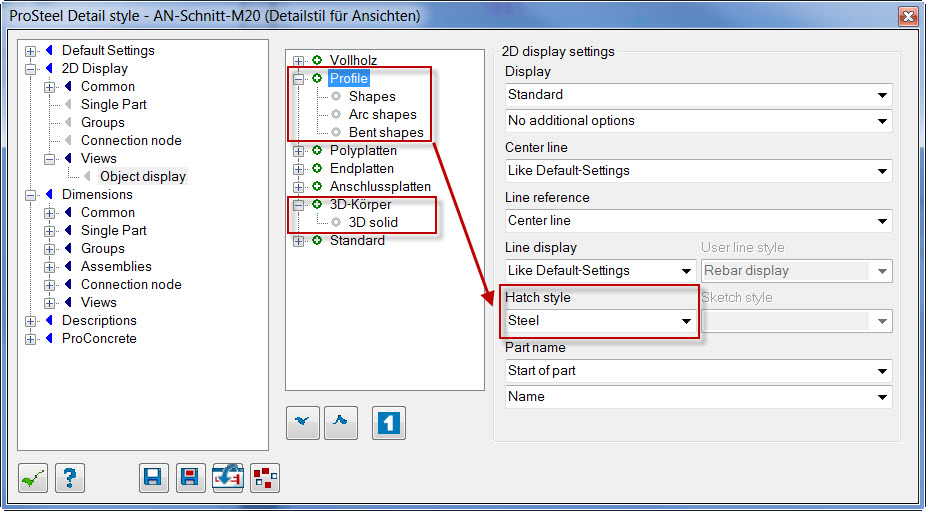Screen dimensions: 926x511
Task: Click the green circle icon beside Standard
Action: click(318, 240)
